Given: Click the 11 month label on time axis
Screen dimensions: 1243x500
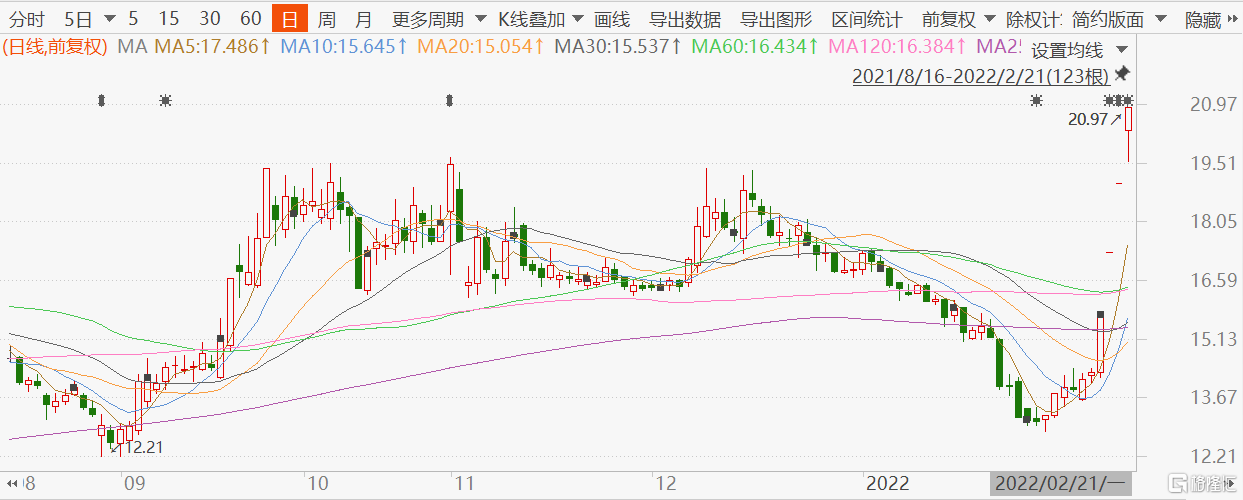Looking at the screenshot, I should tap(463, 484).
